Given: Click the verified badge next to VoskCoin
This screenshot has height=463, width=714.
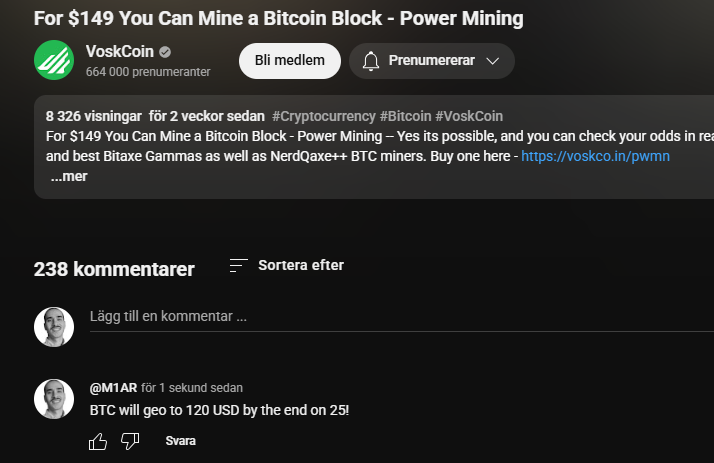Looking at the screenshot, I should pos(165,52).
